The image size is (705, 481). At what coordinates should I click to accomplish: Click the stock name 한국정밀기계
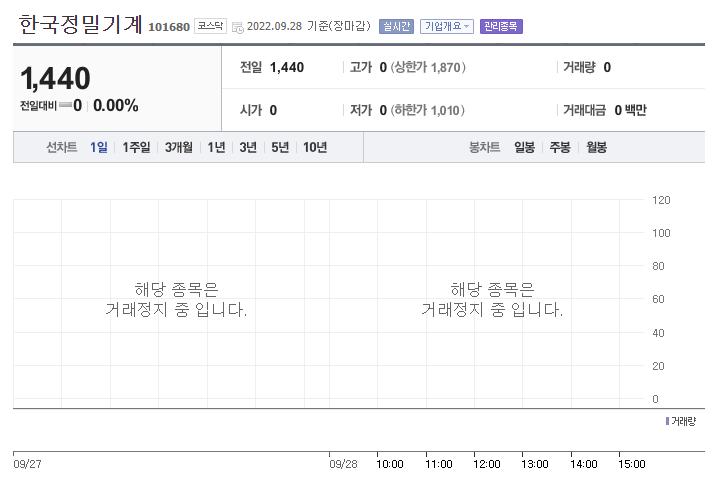click(80, 24)
